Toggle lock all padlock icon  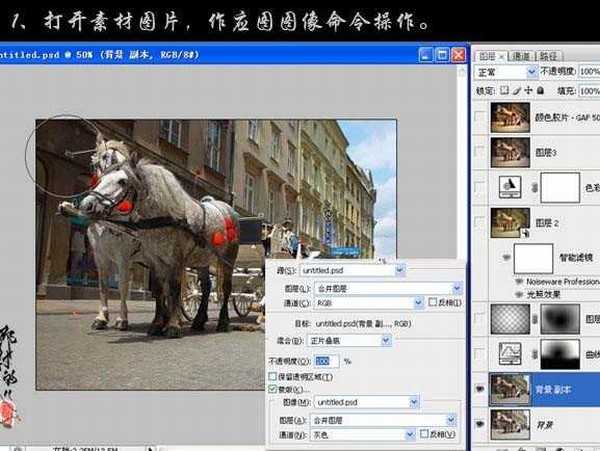(540, 90)
